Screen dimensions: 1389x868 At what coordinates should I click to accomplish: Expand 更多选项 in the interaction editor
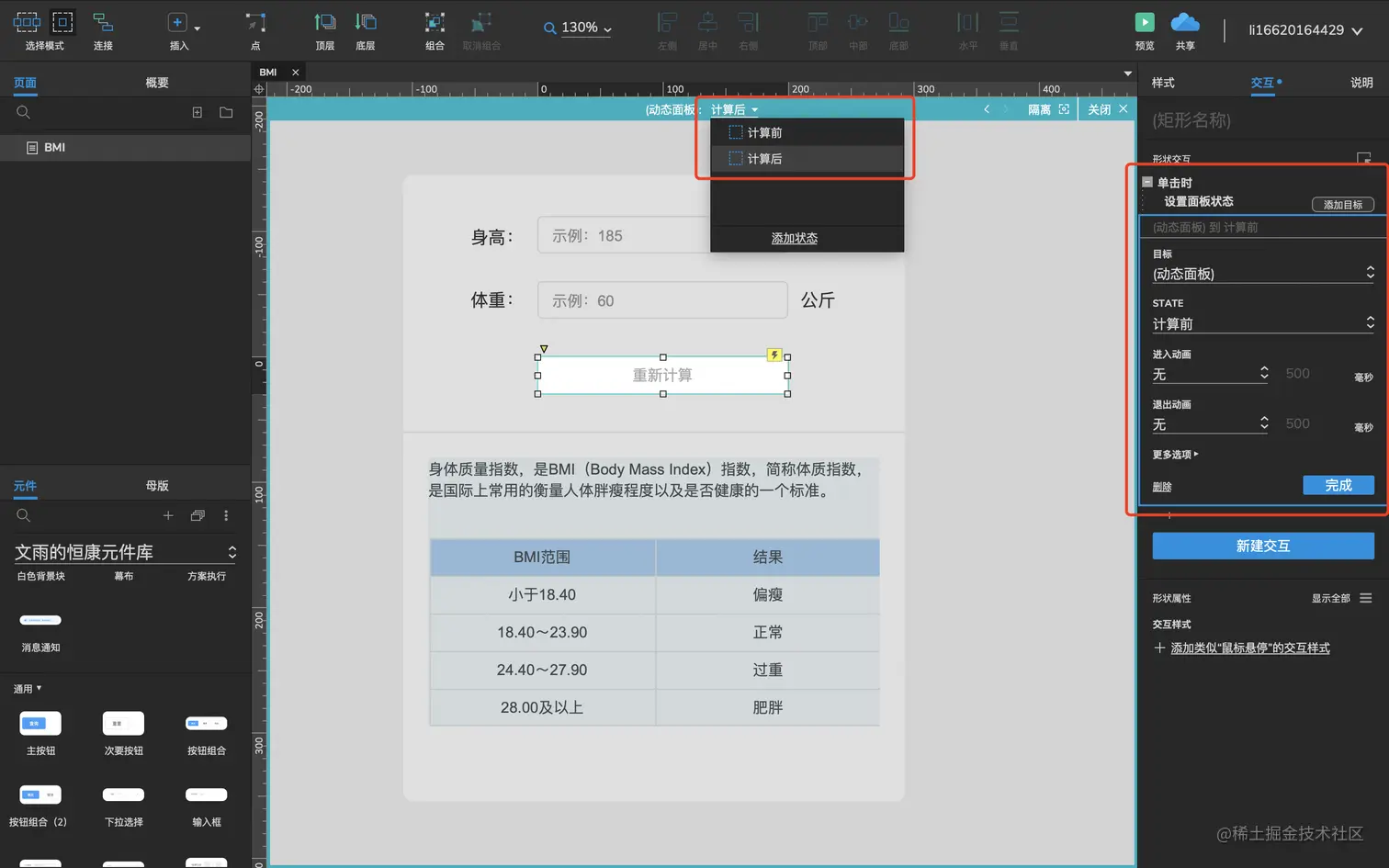click(x=1175, y=454)
